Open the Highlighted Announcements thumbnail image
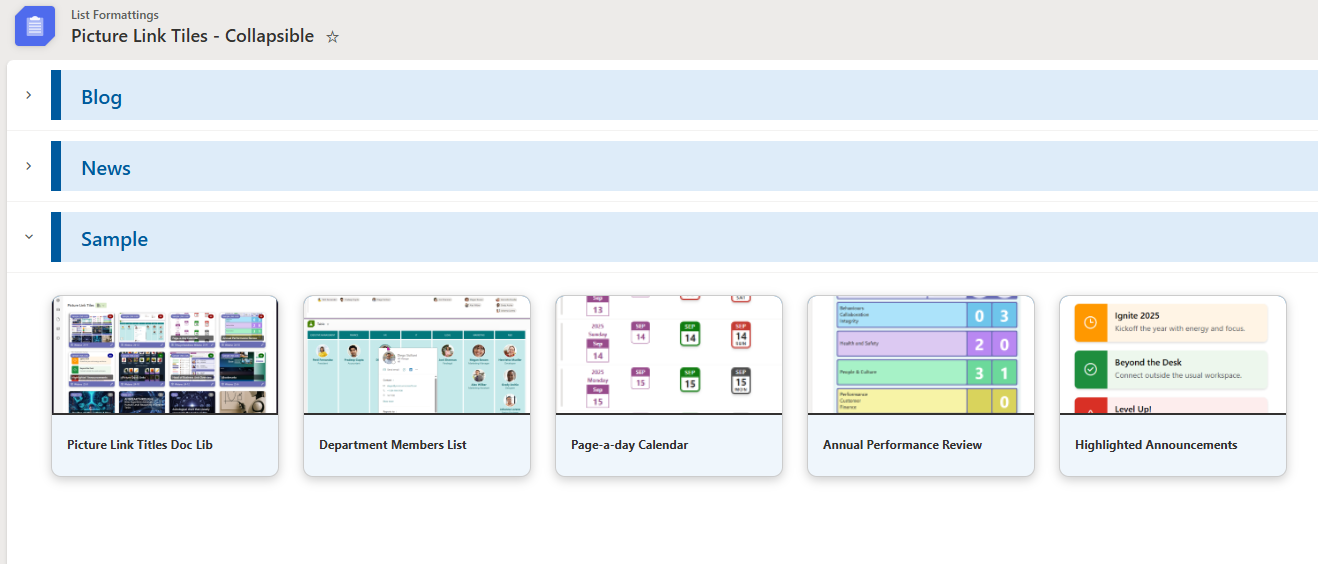 click(1173, 355)
